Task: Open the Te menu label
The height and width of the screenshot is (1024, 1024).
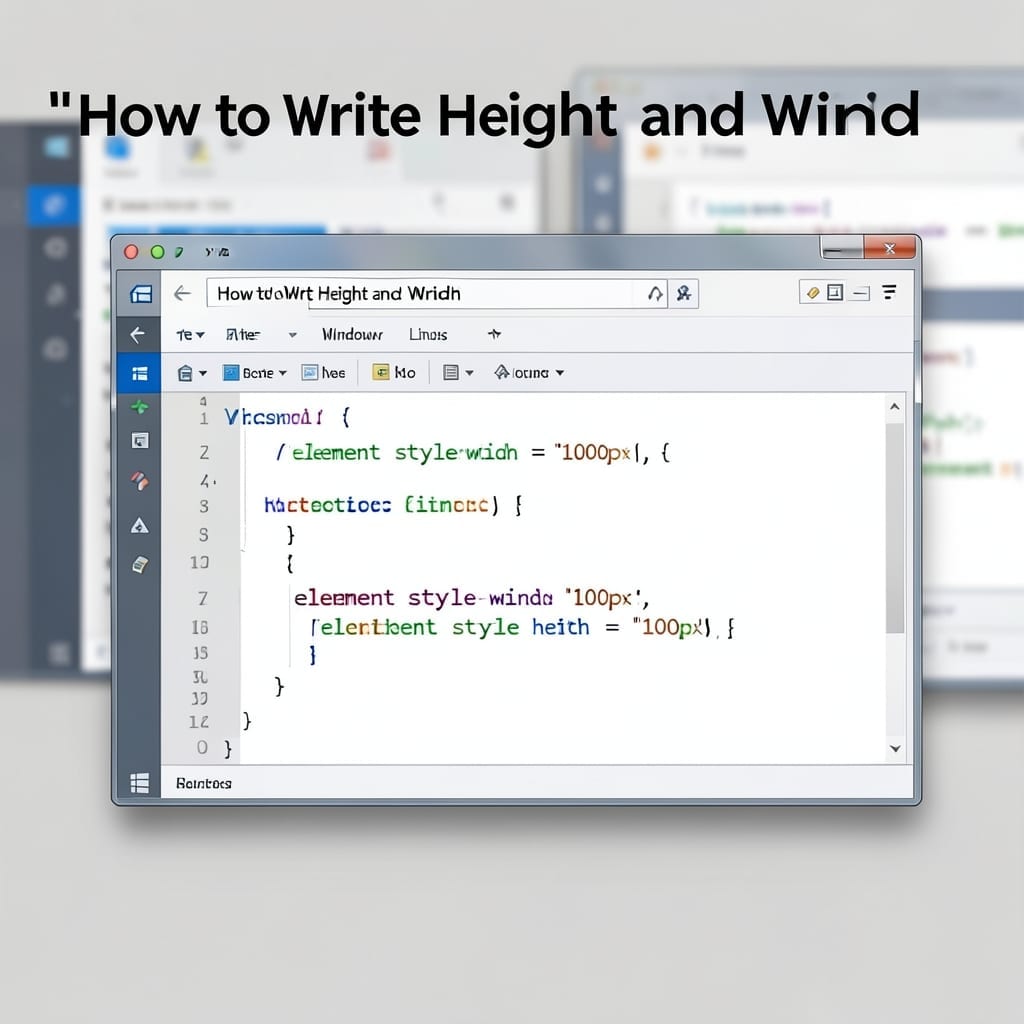Action: [184, 335]
